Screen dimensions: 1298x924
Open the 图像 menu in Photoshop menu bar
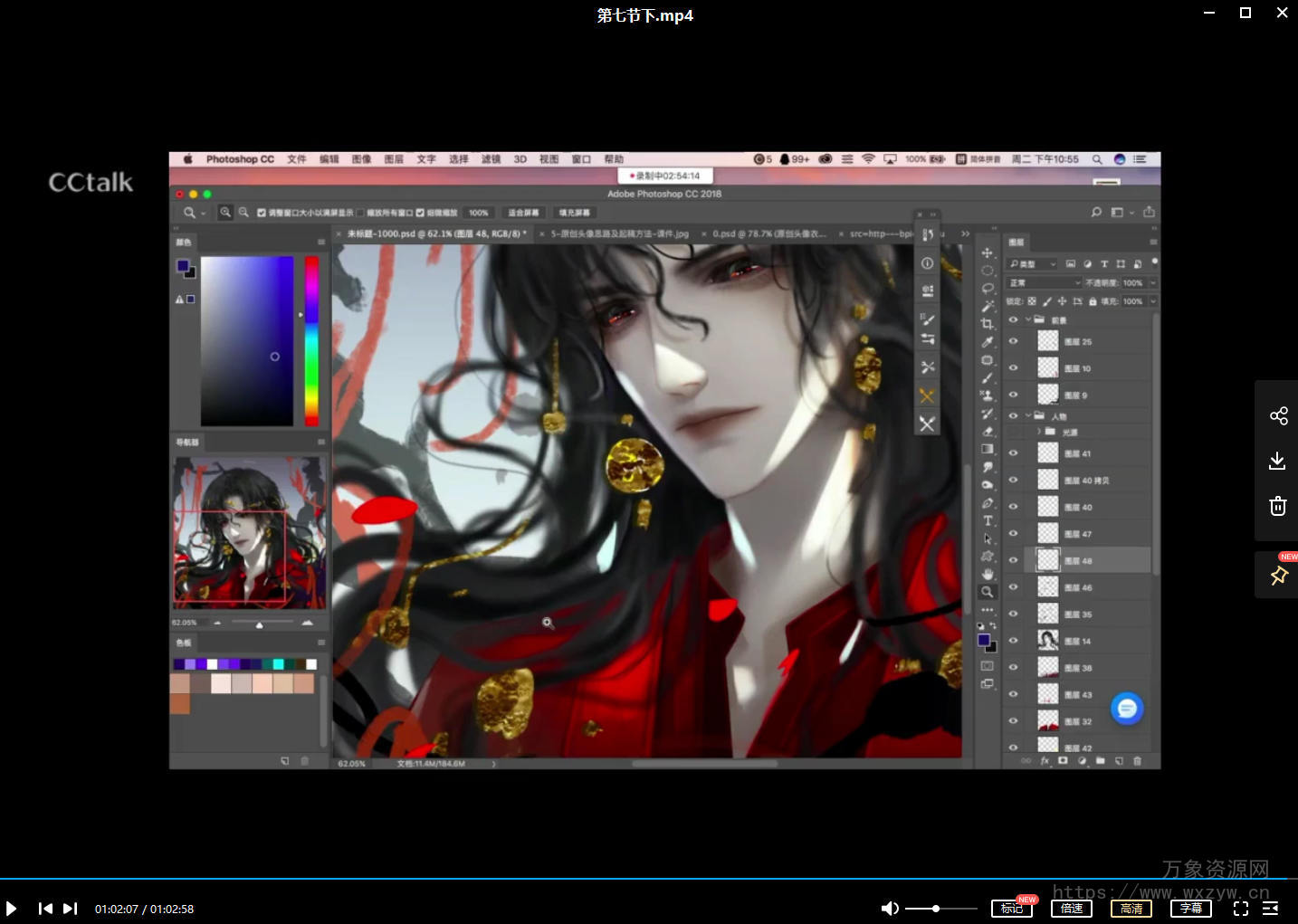tap(361, 159)
